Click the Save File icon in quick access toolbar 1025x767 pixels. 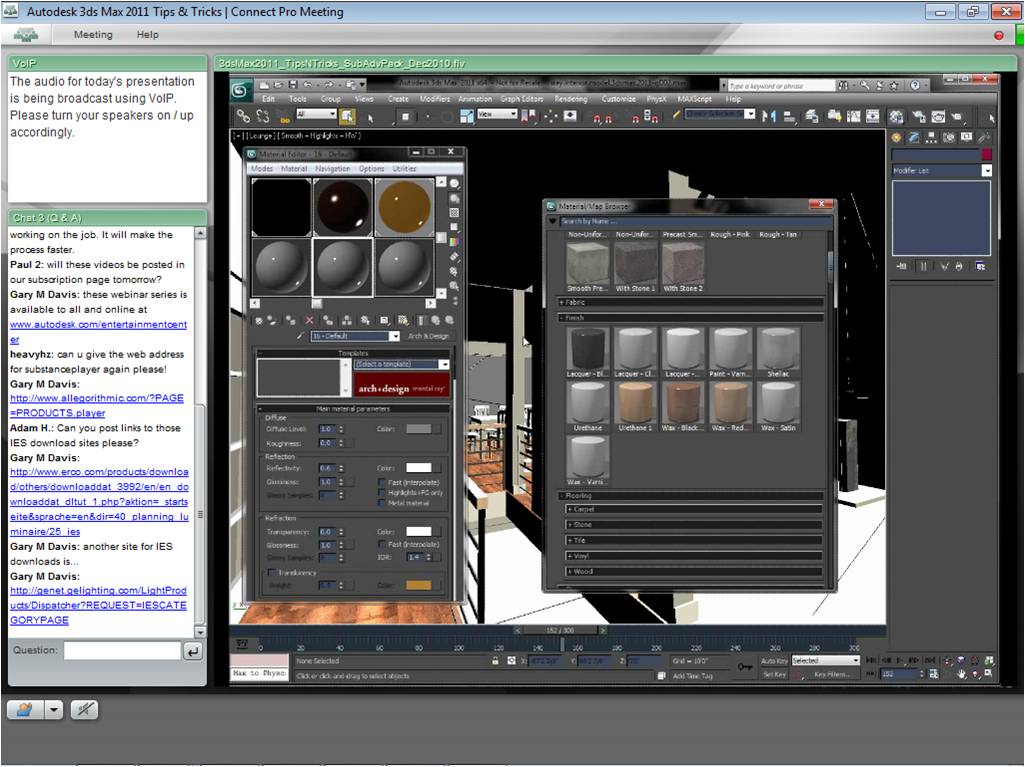pyautogui.click(x=293, y=85)
